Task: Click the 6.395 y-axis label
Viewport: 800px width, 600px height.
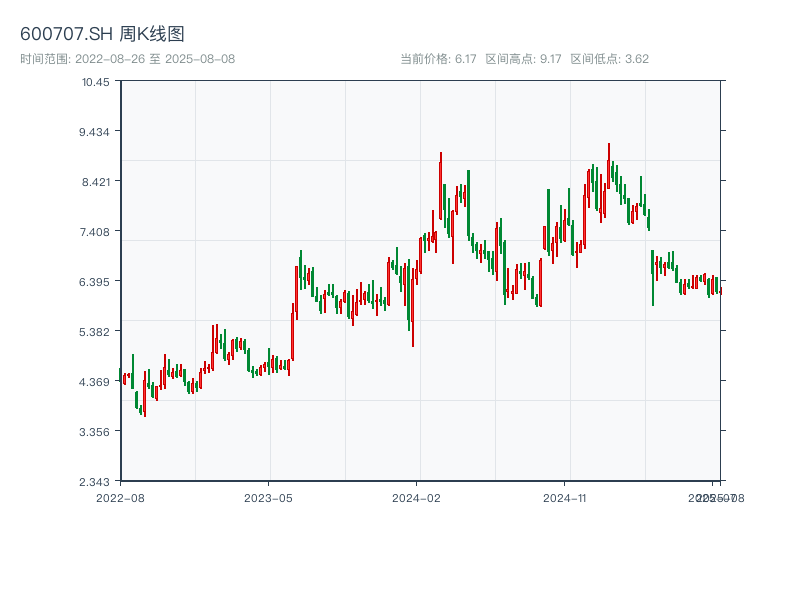Action: [96, 282]
